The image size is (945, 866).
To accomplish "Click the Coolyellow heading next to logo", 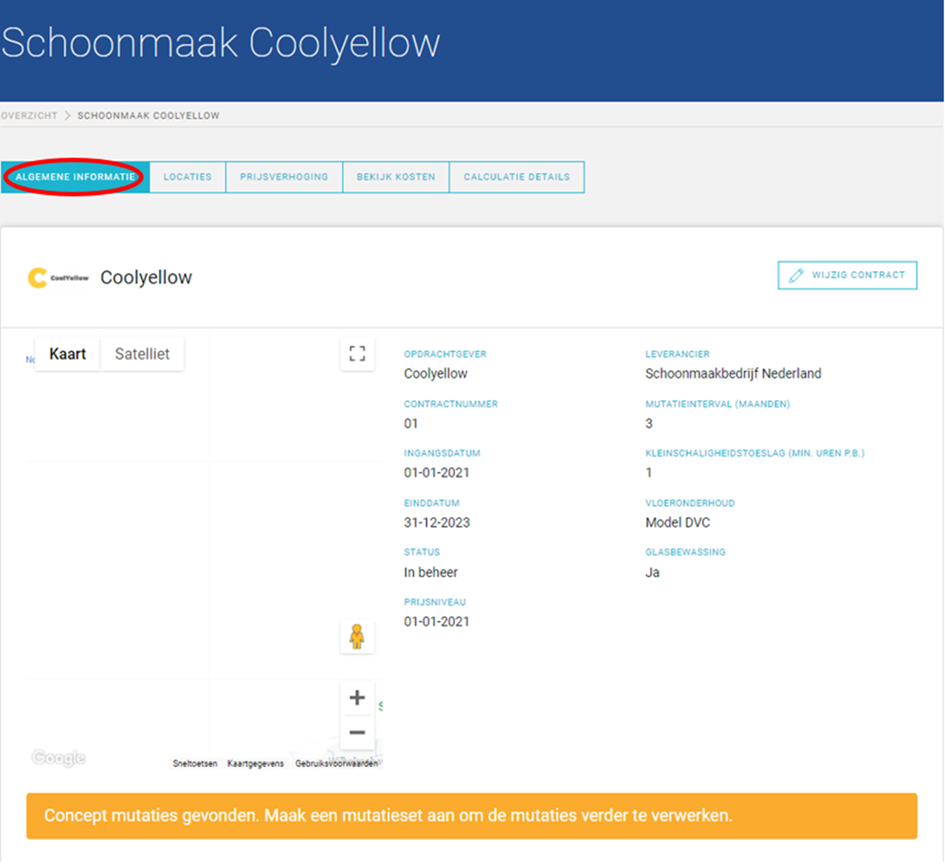I will pyautogui.click(x=146, y=277).
